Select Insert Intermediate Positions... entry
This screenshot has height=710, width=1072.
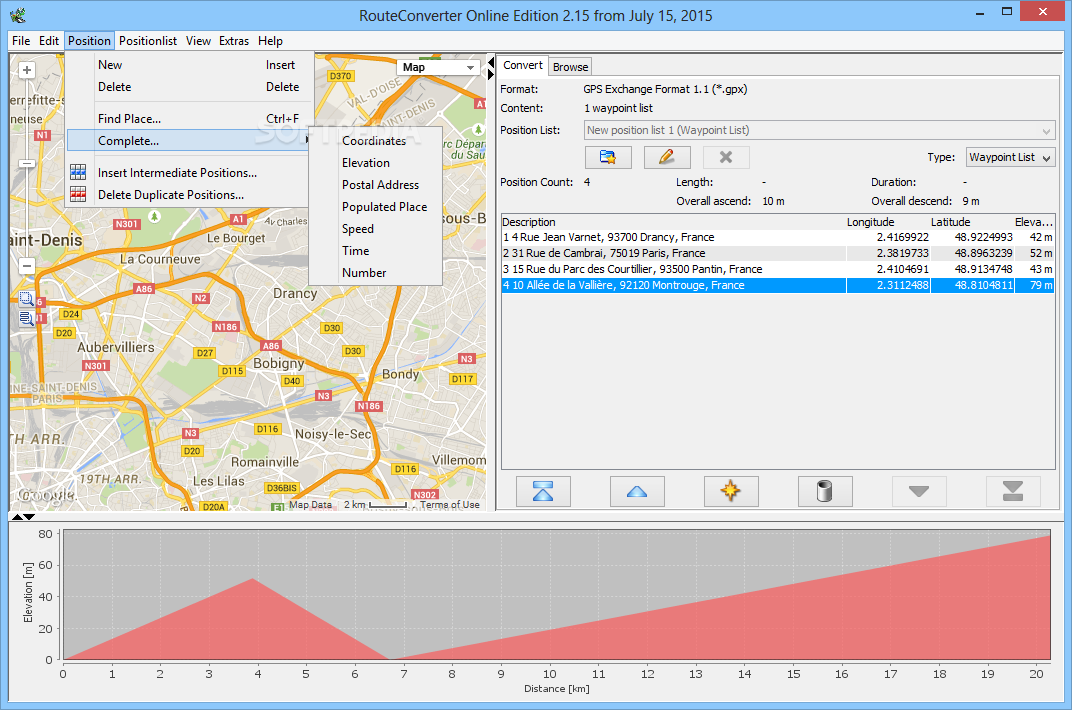pos(189,173)
